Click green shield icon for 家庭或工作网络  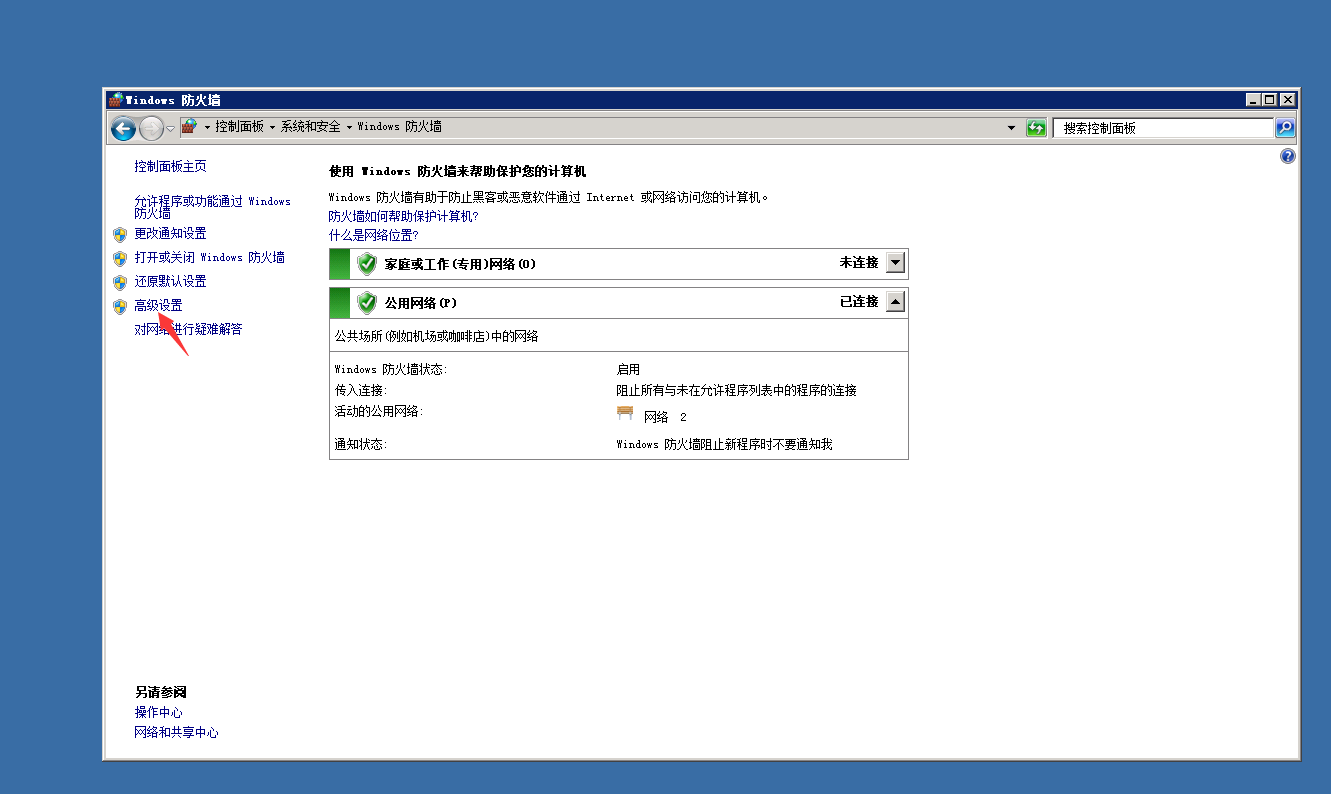click(367, 264)
